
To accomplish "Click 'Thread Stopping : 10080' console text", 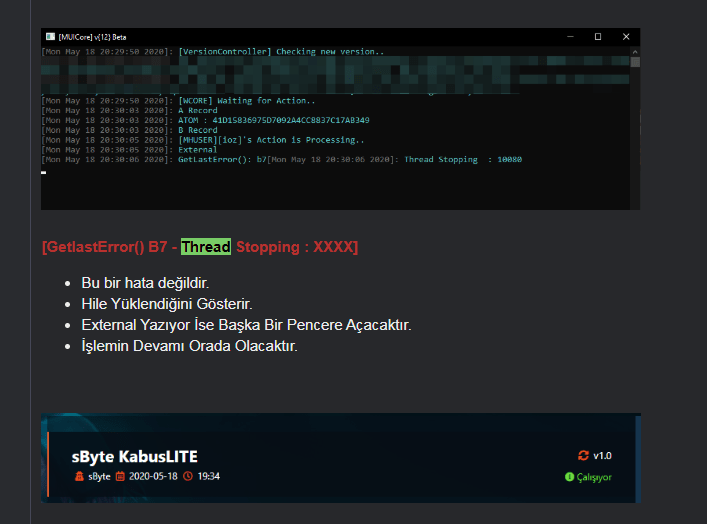I will (463, 160).
